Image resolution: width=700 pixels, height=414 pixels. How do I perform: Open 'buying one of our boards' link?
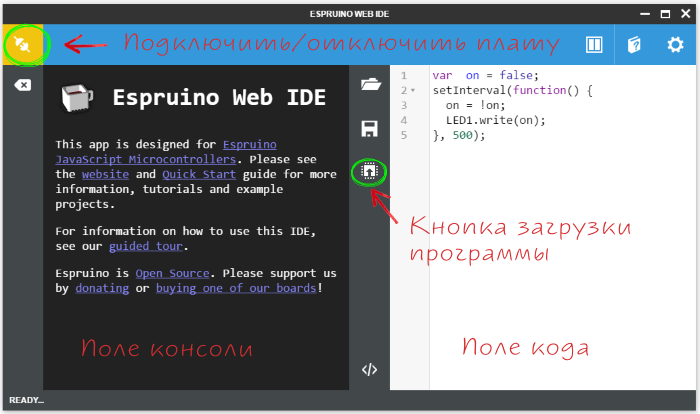(x=236, y=289)
